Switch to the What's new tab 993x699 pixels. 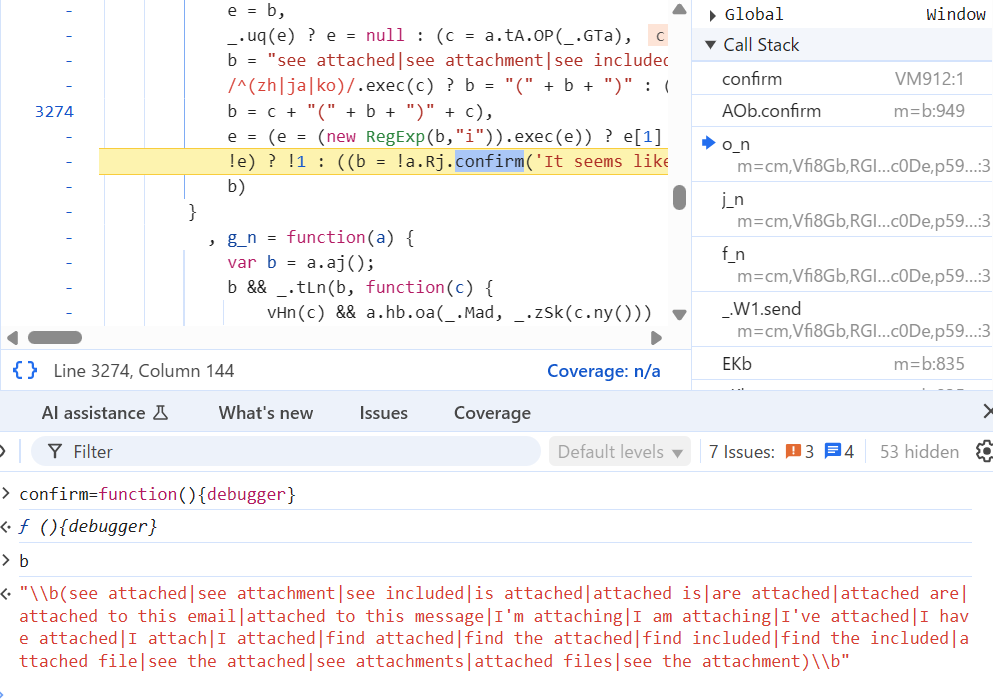[265, 413]
